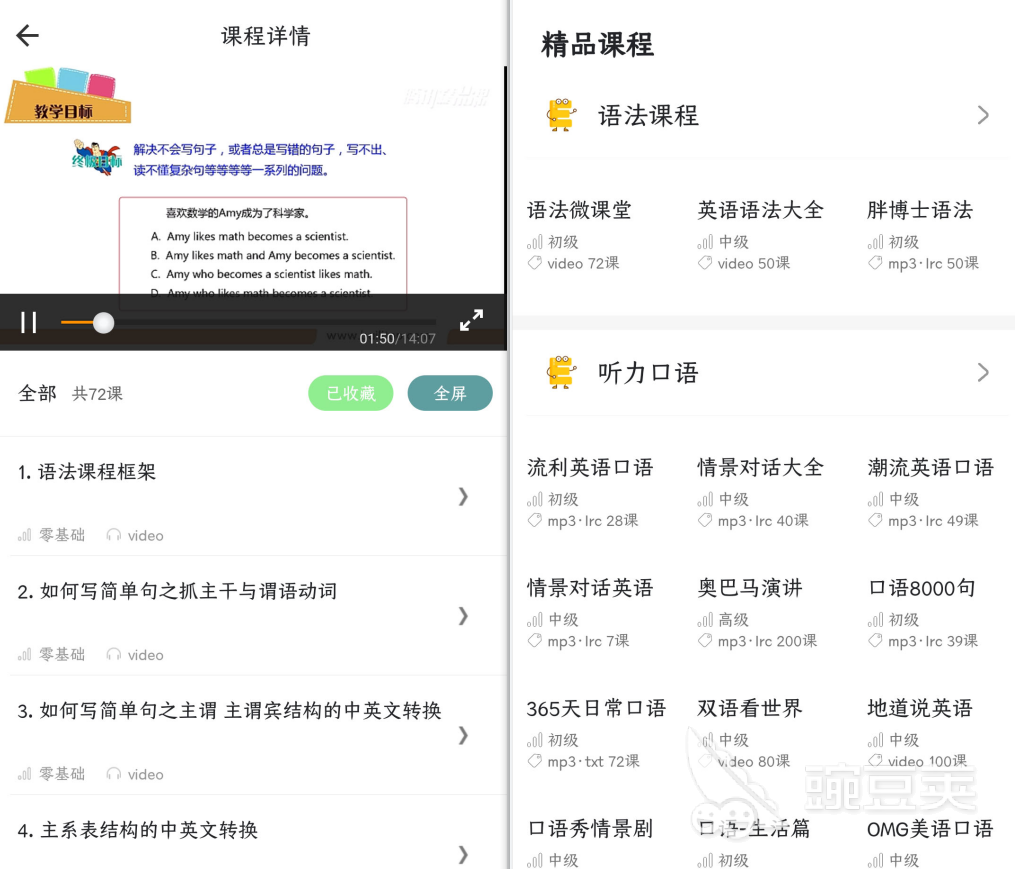
Task: Pause the playing video lesson
Action: (28, 322)
